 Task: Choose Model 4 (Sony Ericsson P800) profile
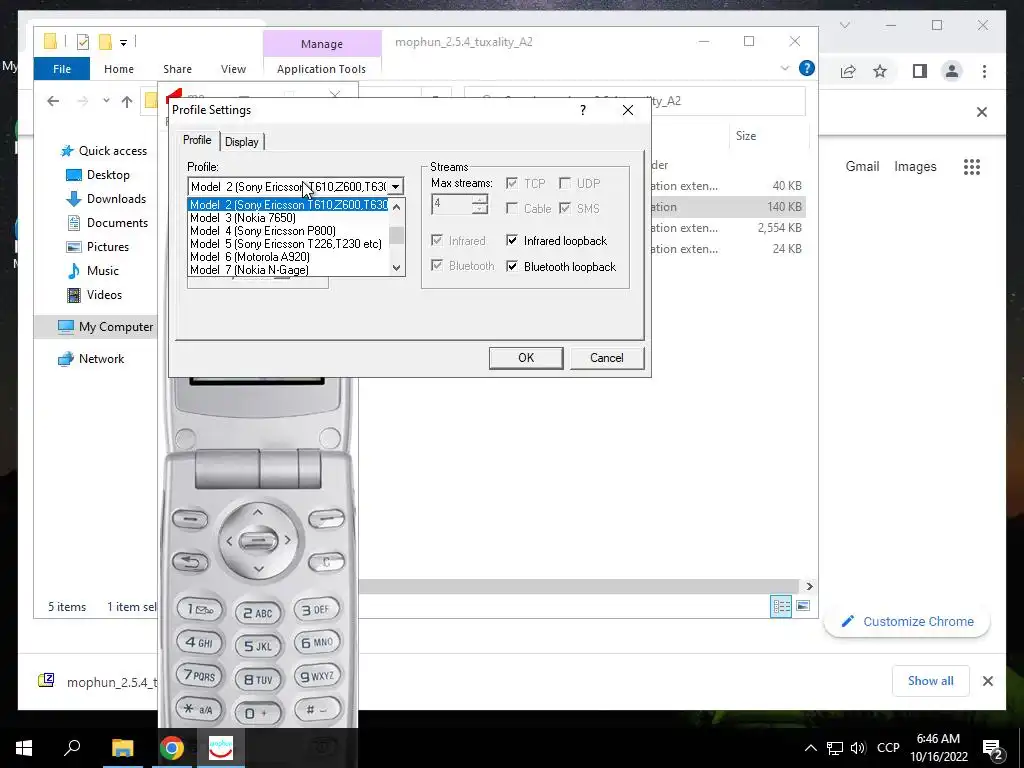[x=288, y=231]
